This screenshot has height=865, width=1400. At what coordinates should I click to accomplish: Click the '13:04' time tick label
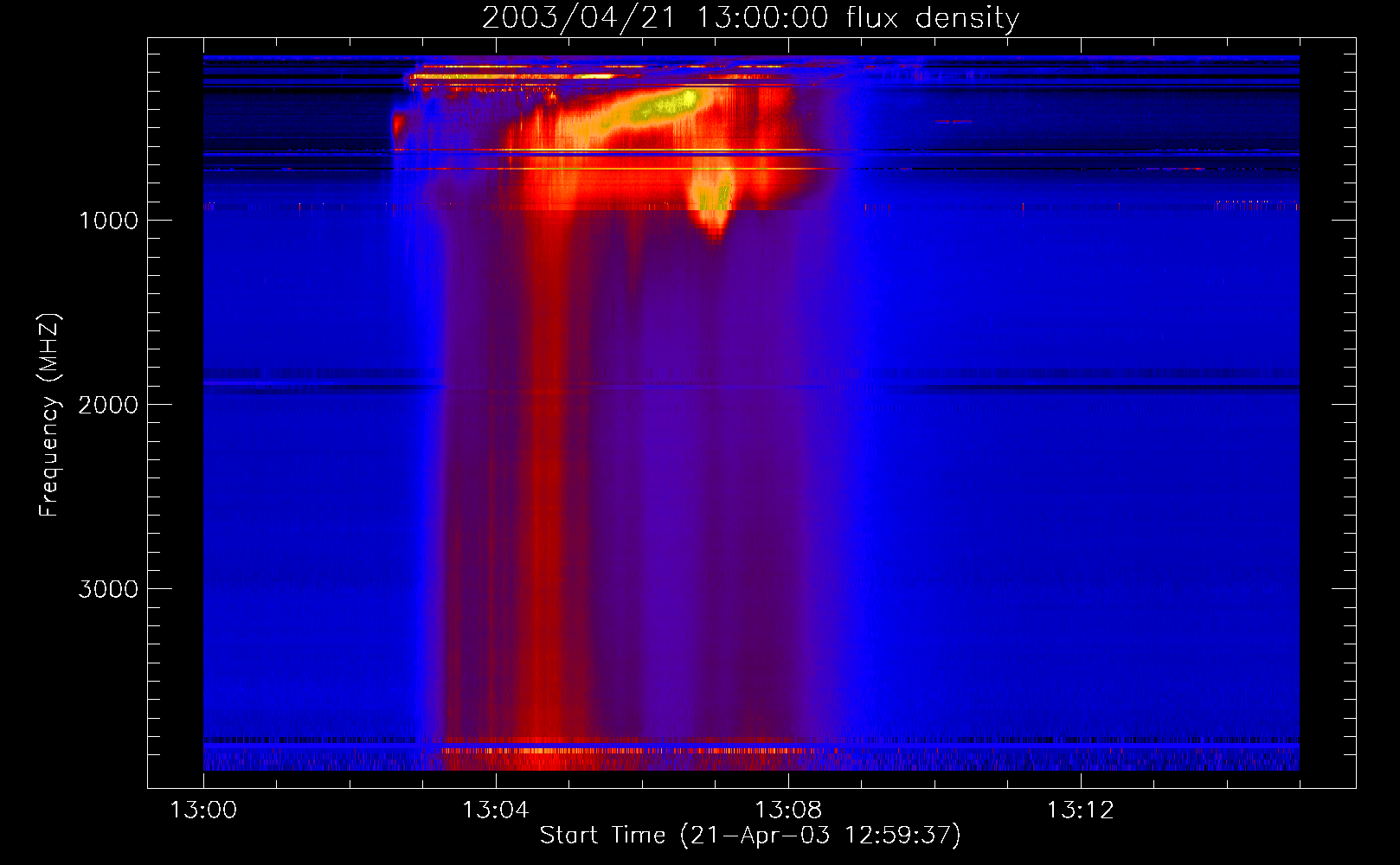pos(496,811)
